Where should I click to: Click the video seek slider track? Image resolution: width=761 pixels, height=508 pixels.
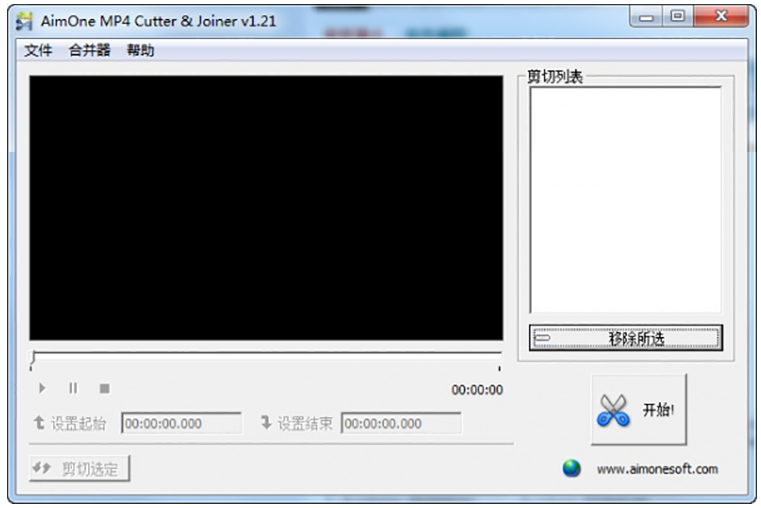tap(265, 355)
